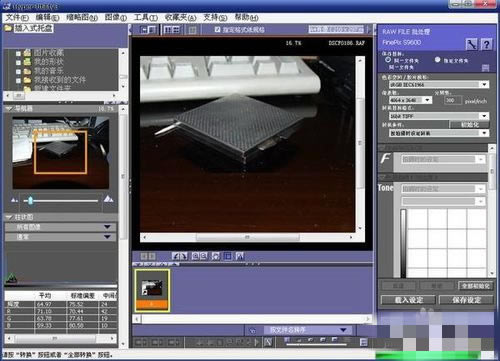Open the 工具(T) menu

(x=146, y=17)
